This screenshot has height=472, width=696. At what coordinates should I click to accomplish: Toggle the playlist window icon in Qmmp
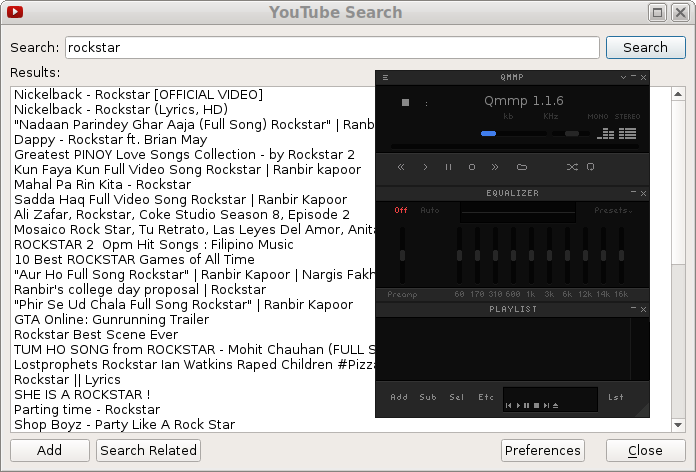pos(628,133)
